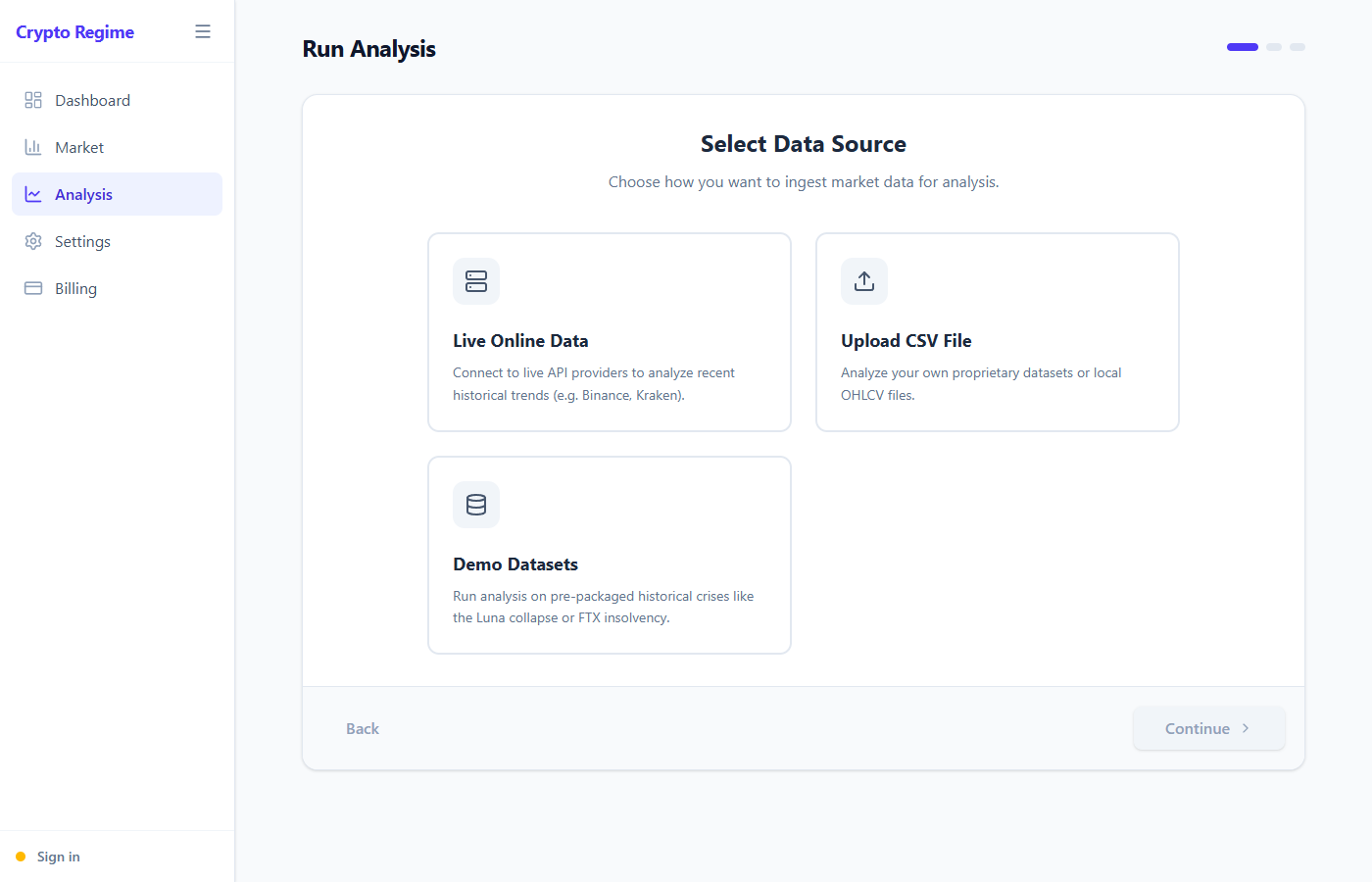
Task: Open Settings using the gear icon
Action: point(32,240)
